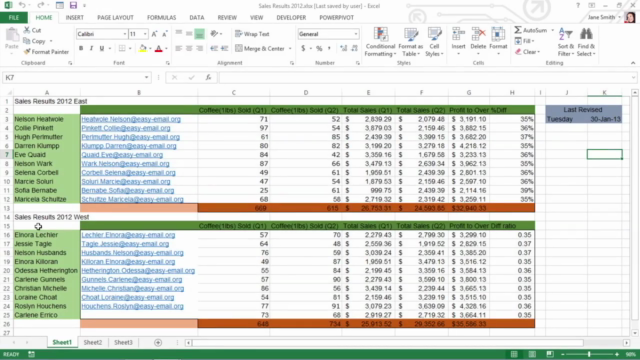Click Decrease Decimal icon
The height and width of the screenshot is (360, 640).
coord(354,49)
